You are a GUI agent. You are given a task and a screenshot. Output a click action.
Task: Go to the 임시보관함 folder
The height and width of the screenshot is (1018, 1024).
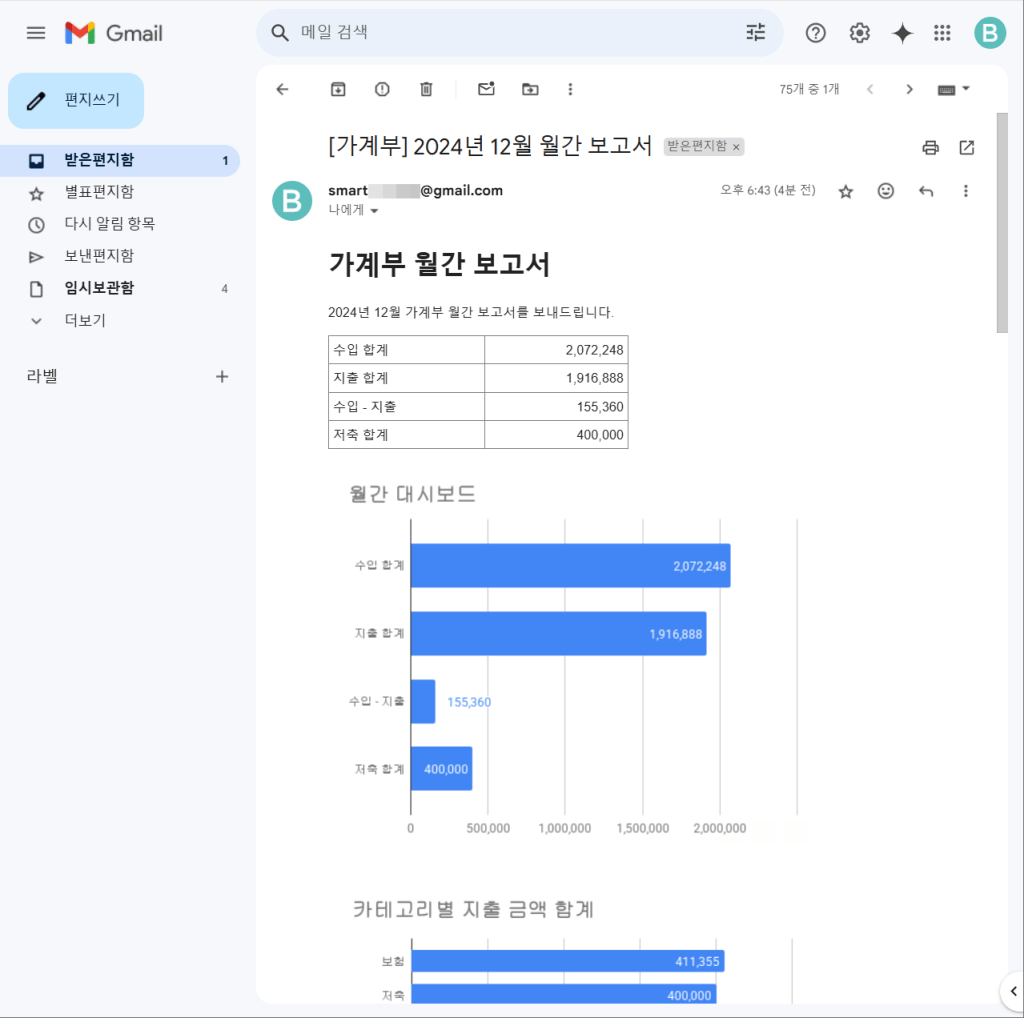(99, 288)
